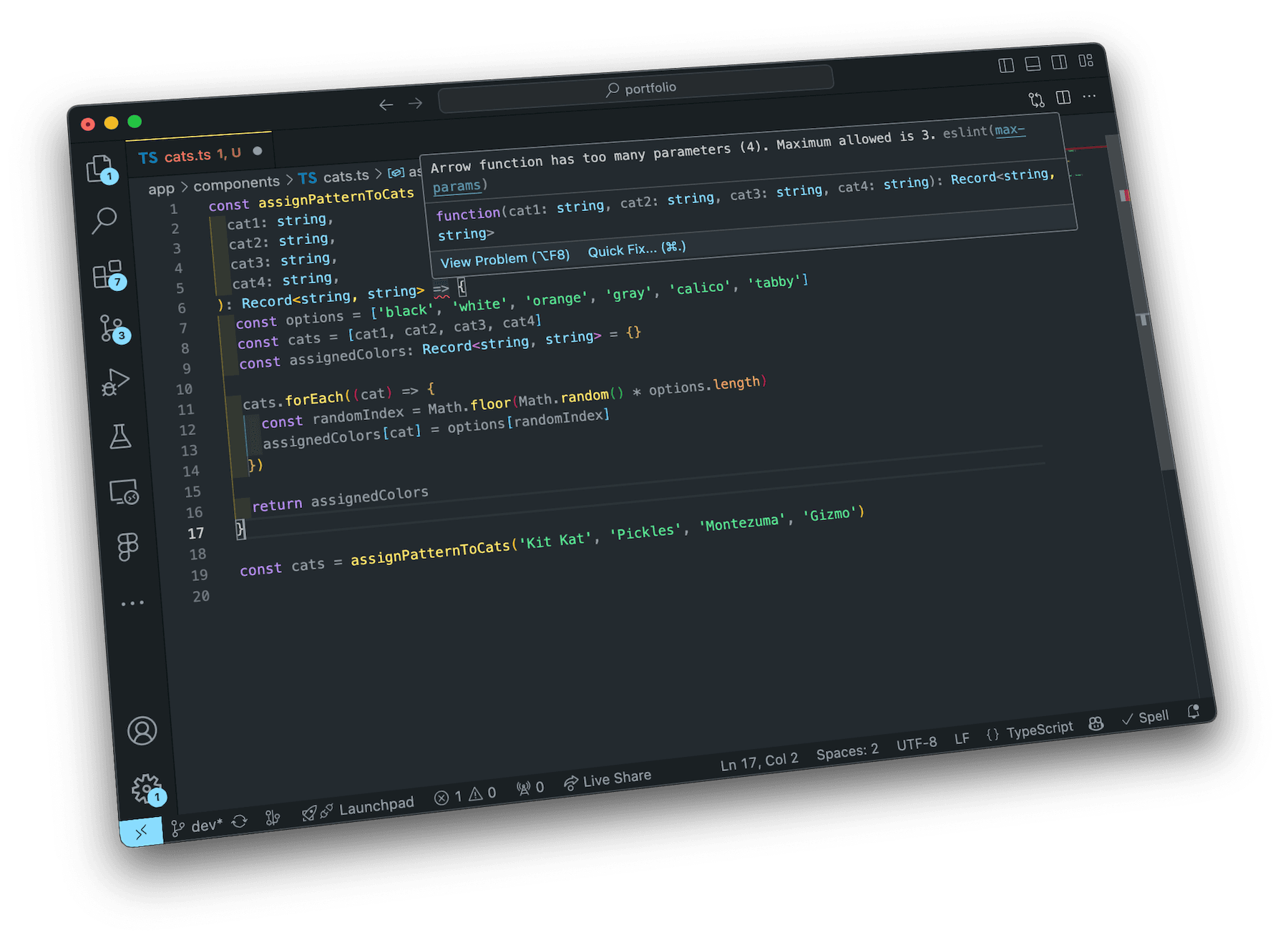Toggle secondary side bar layout icon

[x=1059, y=62]
